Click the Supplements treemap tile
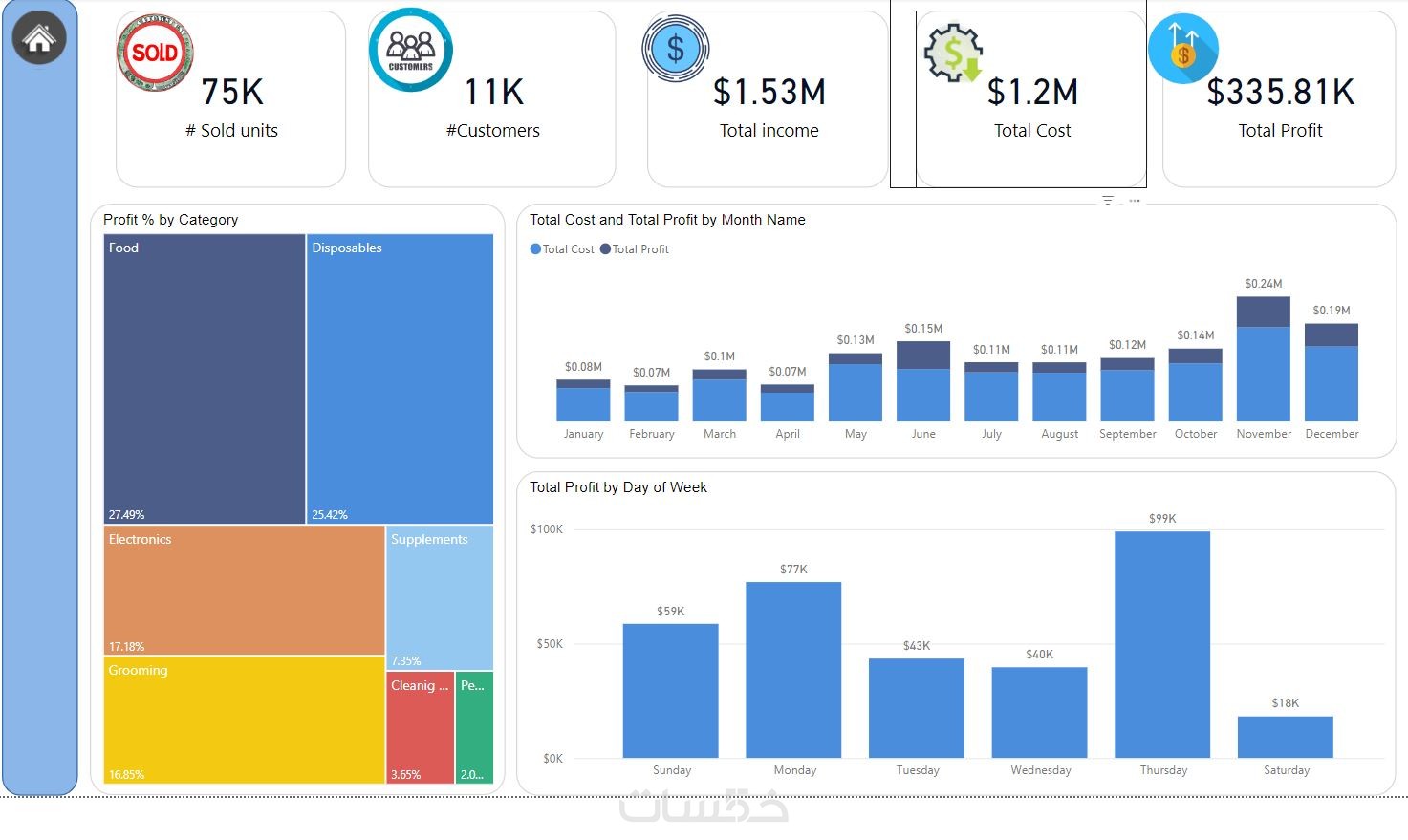Screen dimensions: 1408x840 coord(440,597)
